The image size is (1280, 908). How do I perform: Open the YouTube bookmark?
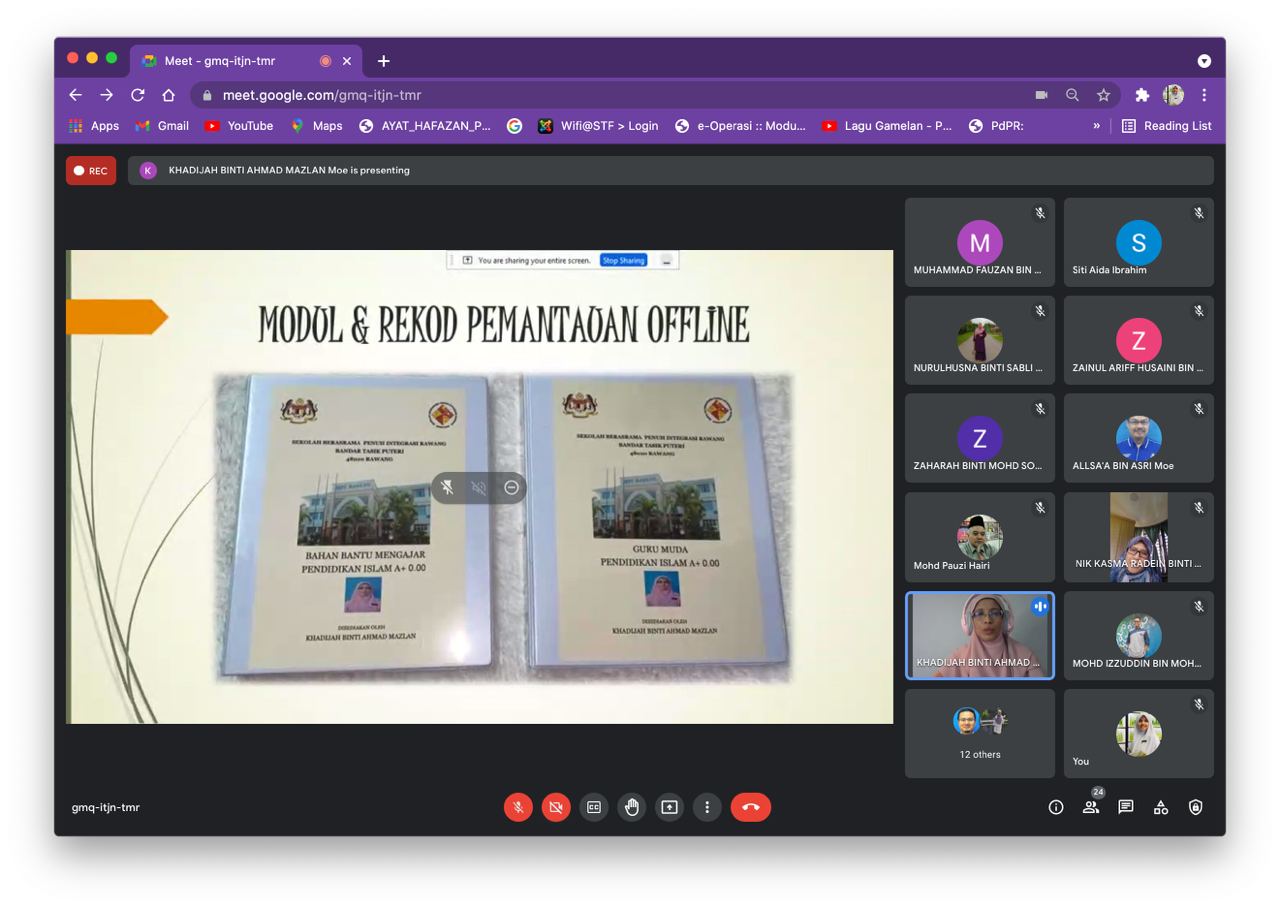coord(239,126)
